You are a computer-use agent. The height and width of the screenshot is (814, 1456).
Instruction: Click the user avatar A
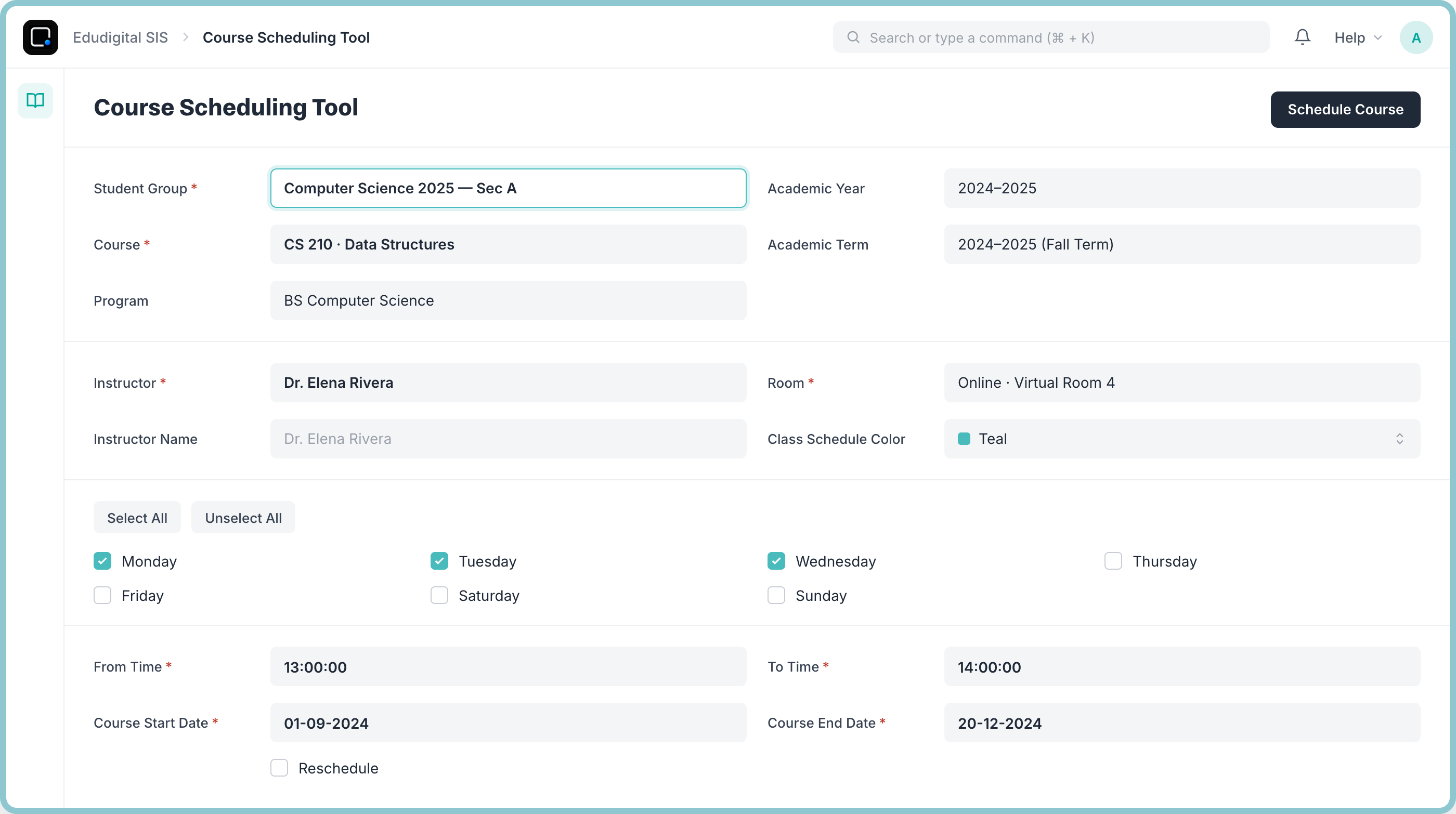1416,37
